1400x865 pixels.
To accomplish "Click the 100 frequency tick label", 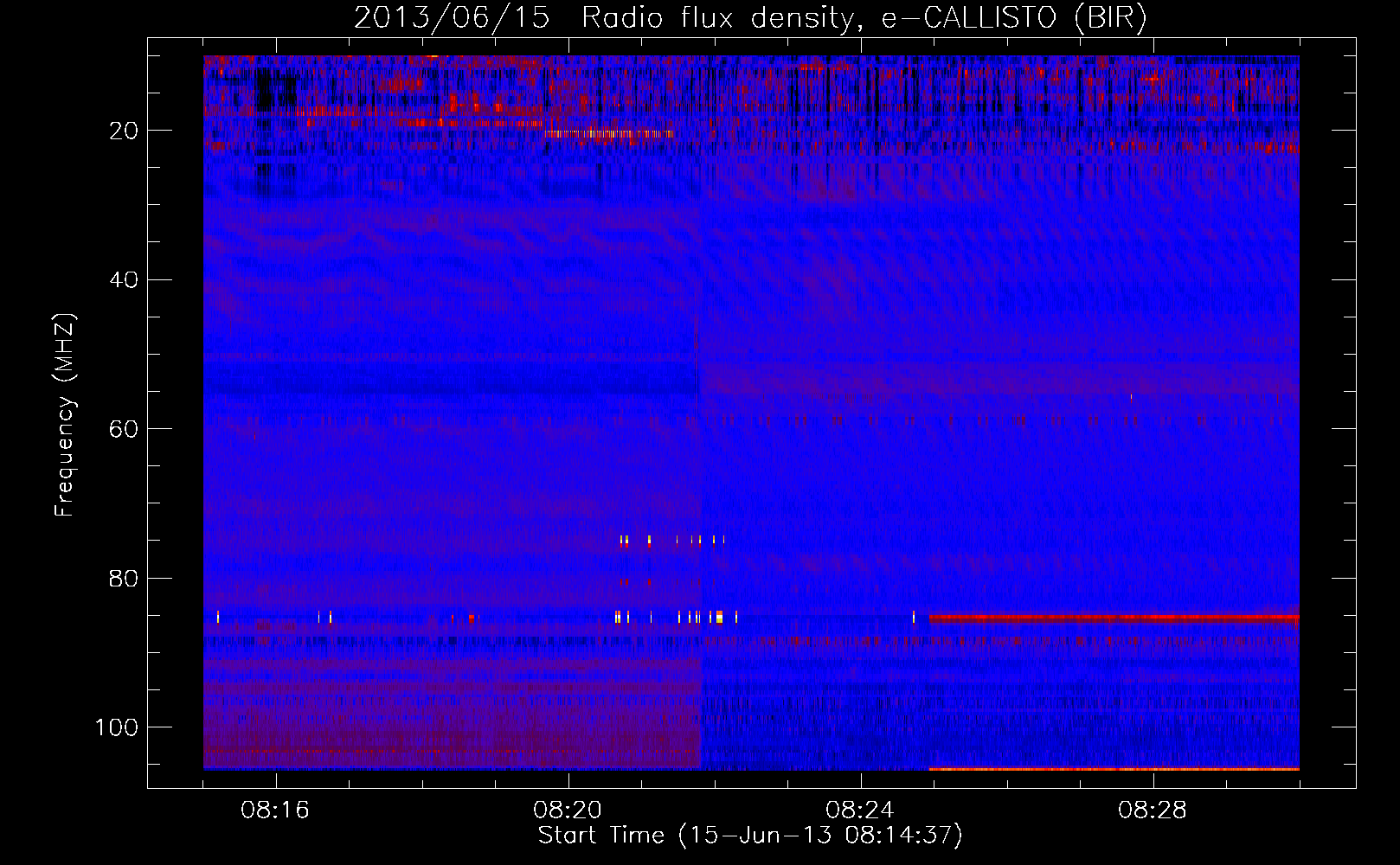I will 117,727.
